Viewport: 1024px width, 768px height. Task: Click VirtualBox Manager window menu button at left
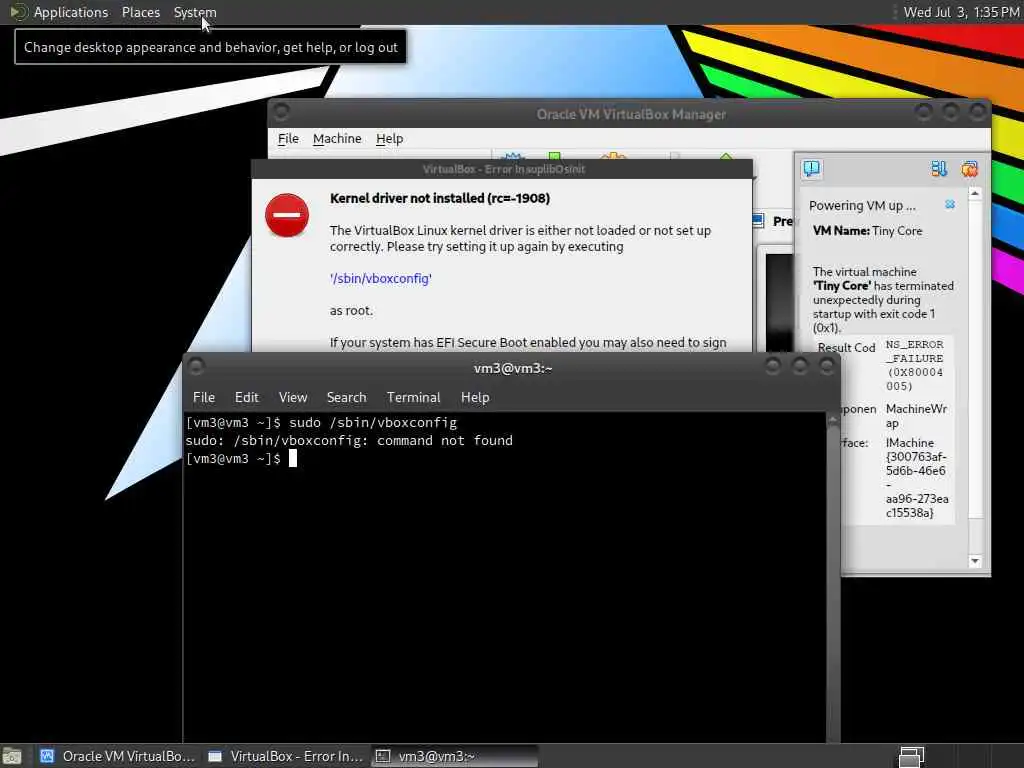281,112
